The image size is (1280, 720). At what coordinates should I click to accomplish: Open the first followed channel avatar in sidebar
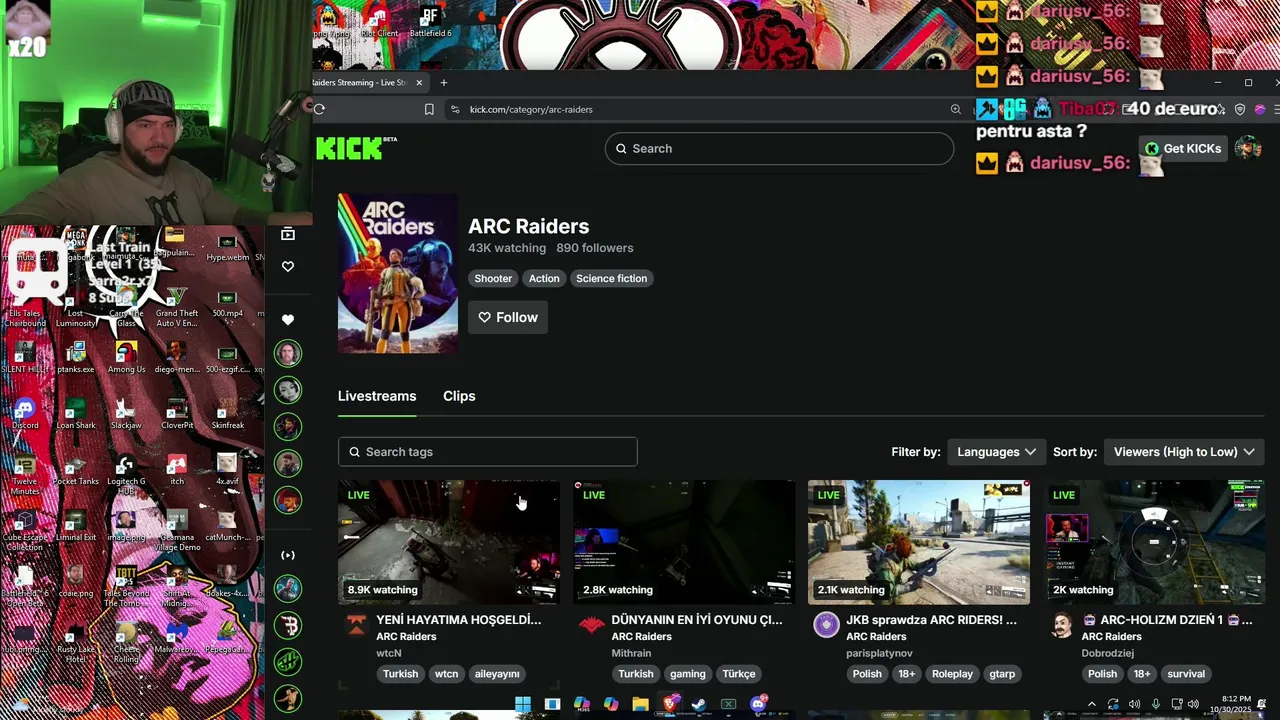[x=288, y=353]
